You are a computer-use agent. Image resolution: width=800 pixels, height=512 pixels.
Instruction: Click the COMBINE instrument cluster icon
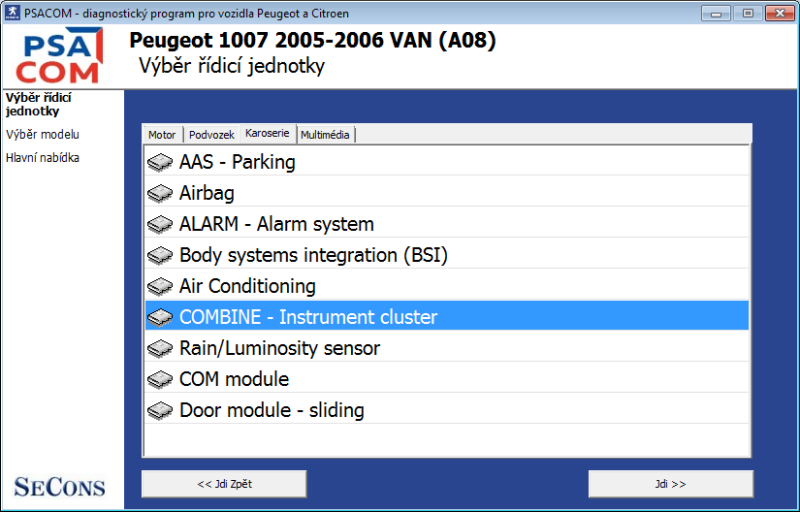(160, 317)
